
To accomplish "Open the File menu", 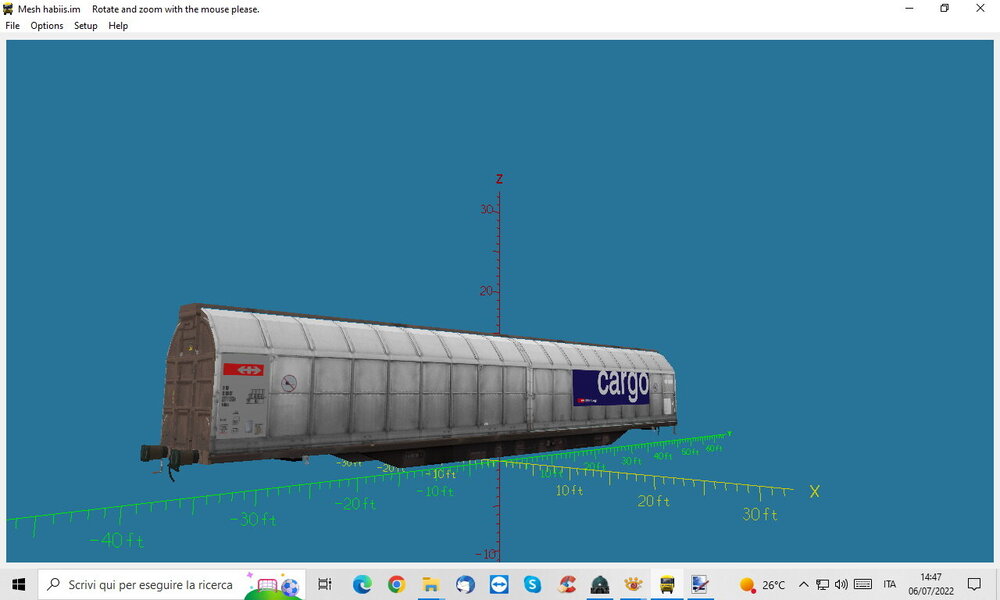I will click(12, 26).
